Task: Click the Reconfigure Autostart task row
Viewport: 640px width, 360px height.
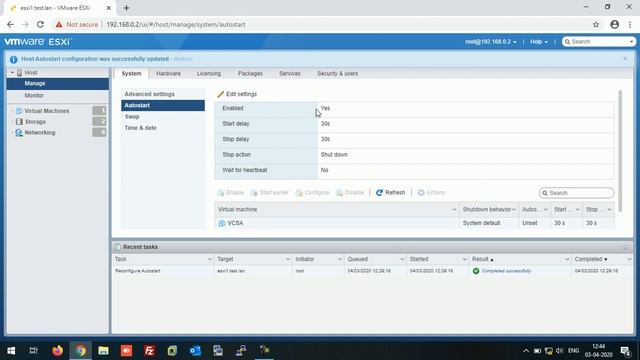Action: 372,271
